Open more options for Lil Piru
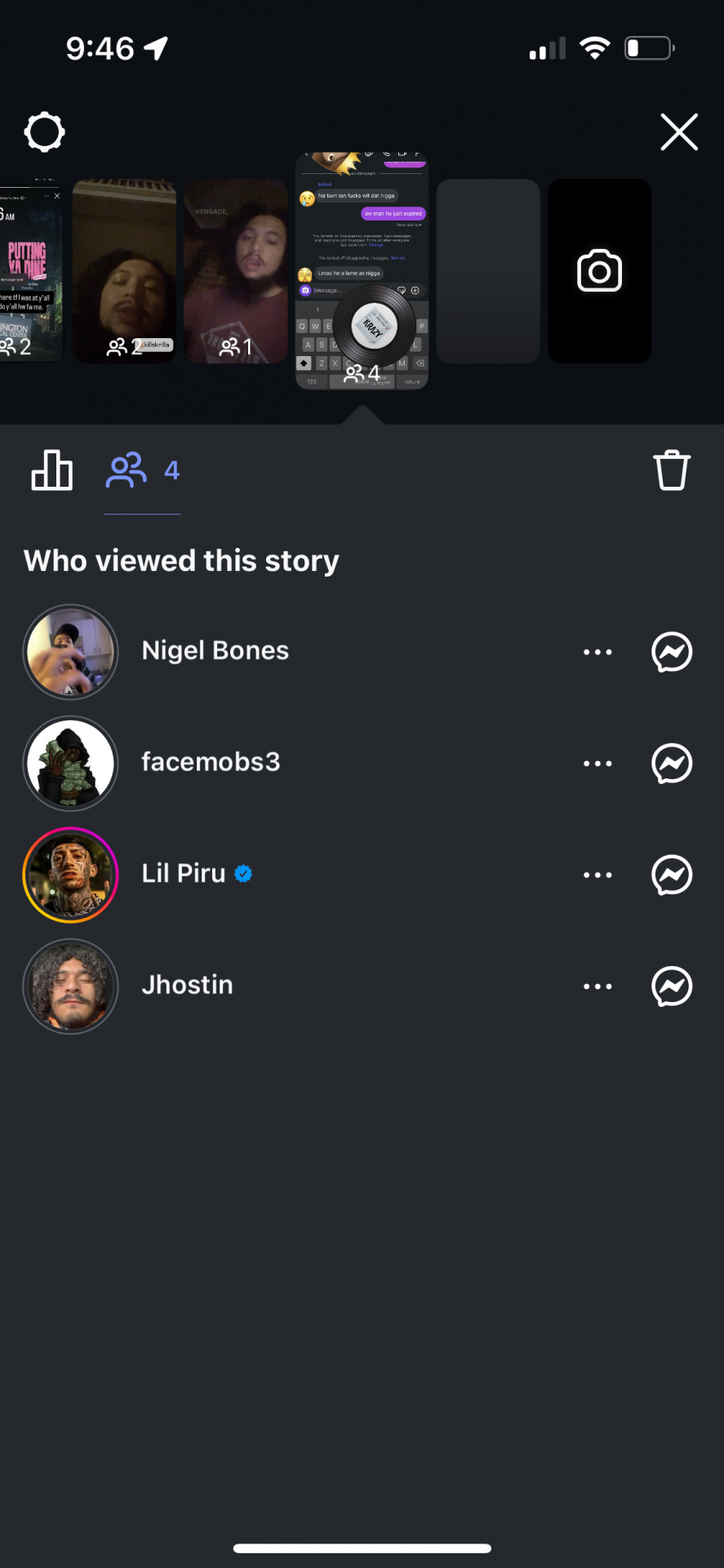 pyautogui.click(x=597, y=875)
